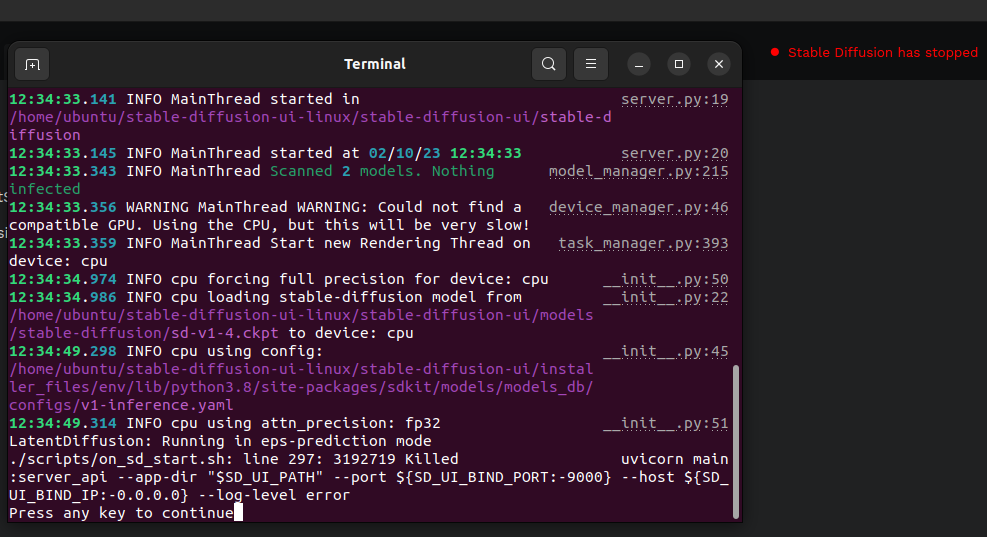
Task: Open the terminal hamburger menu
Action: [x=590, y=64]
